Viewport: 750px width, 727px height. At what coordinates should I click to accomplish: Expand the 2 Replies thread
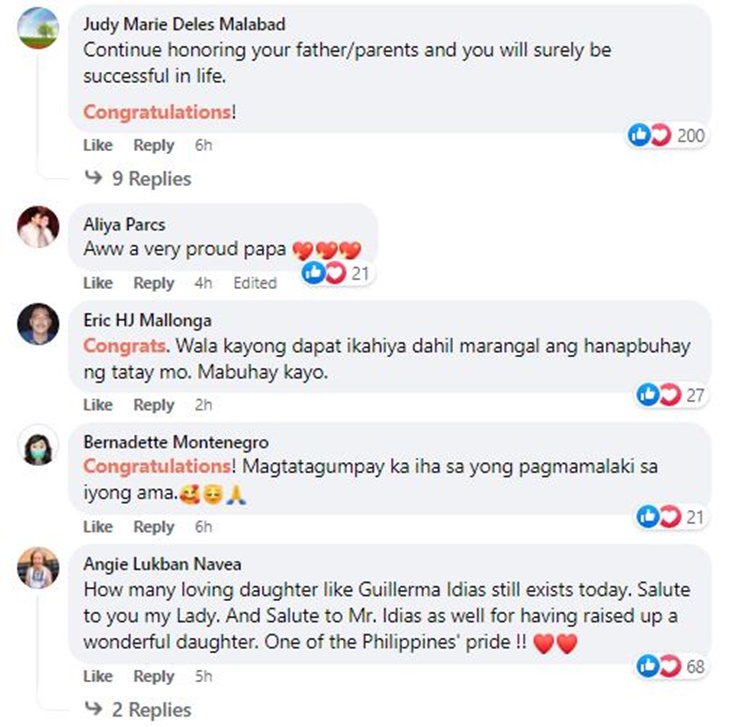tap(138, 709)
